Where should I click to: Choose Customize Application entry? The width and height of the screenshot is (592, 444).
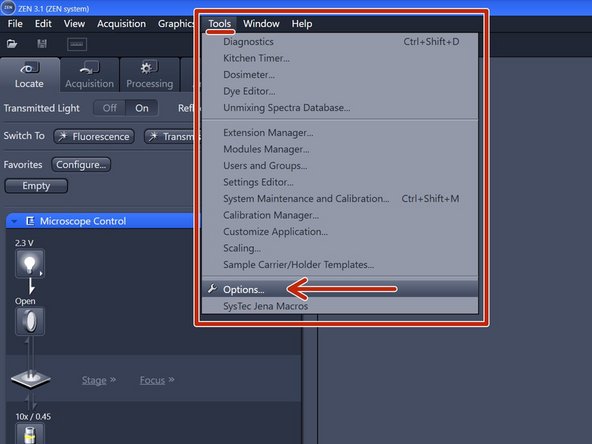click(340, 232)
